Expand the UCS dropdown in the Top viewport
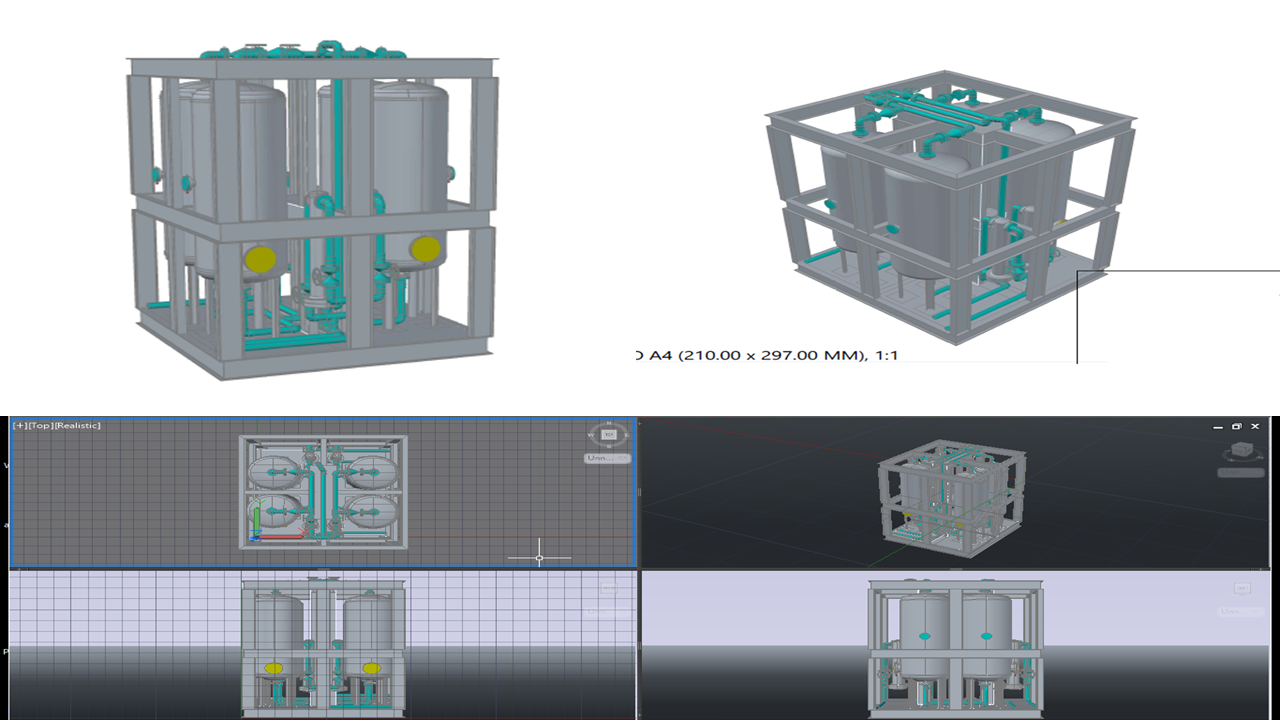 [x=608, y=458]
